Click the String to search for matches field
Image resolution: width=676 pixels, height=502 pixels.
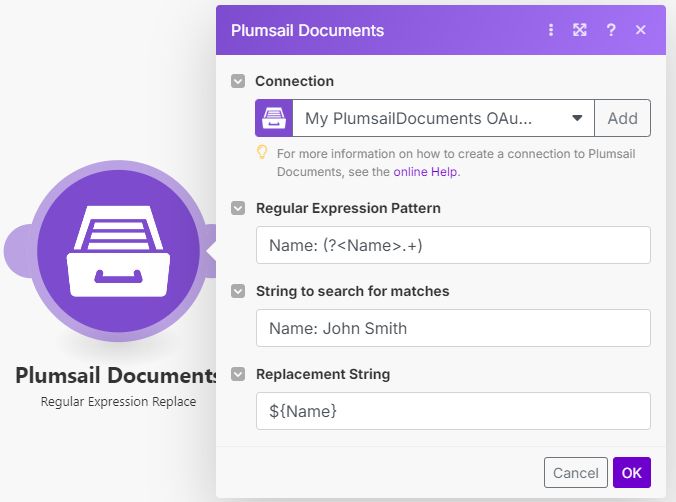[x=453, y=328]
